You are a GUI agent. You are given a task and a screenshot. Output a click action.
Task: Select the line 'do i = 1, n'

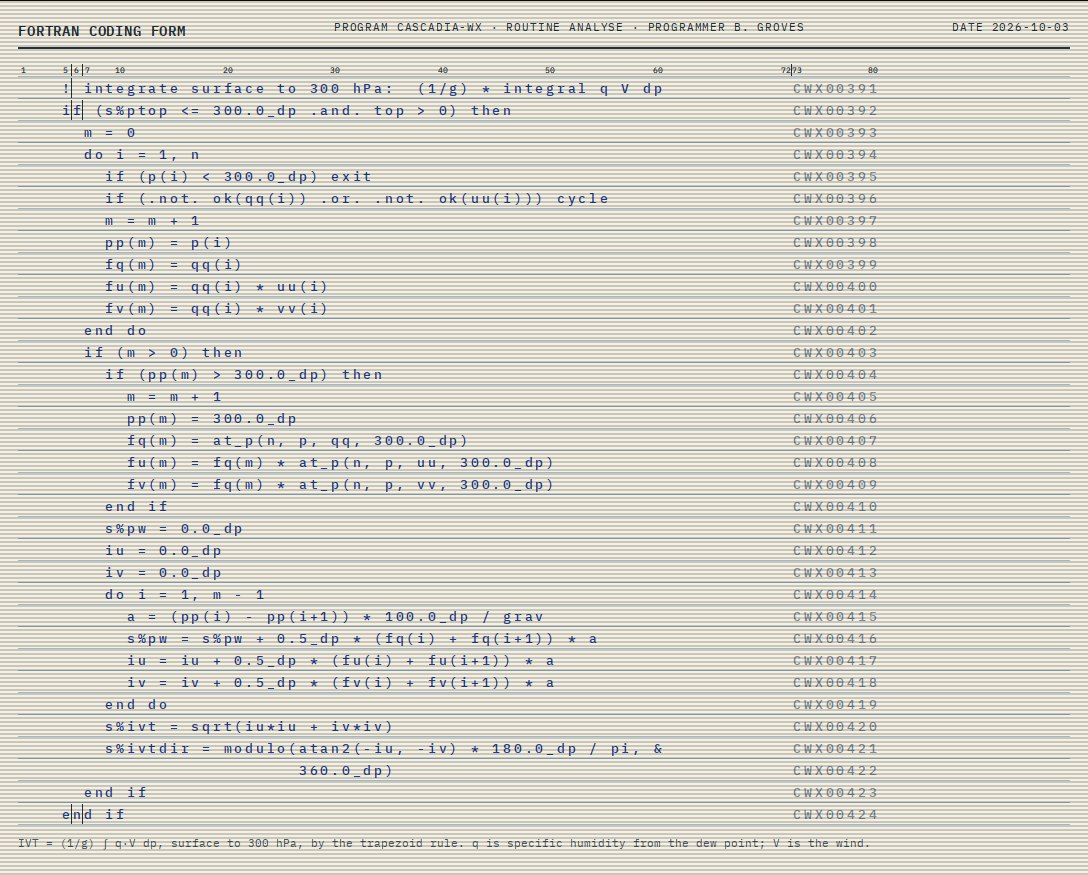point(142,155)
